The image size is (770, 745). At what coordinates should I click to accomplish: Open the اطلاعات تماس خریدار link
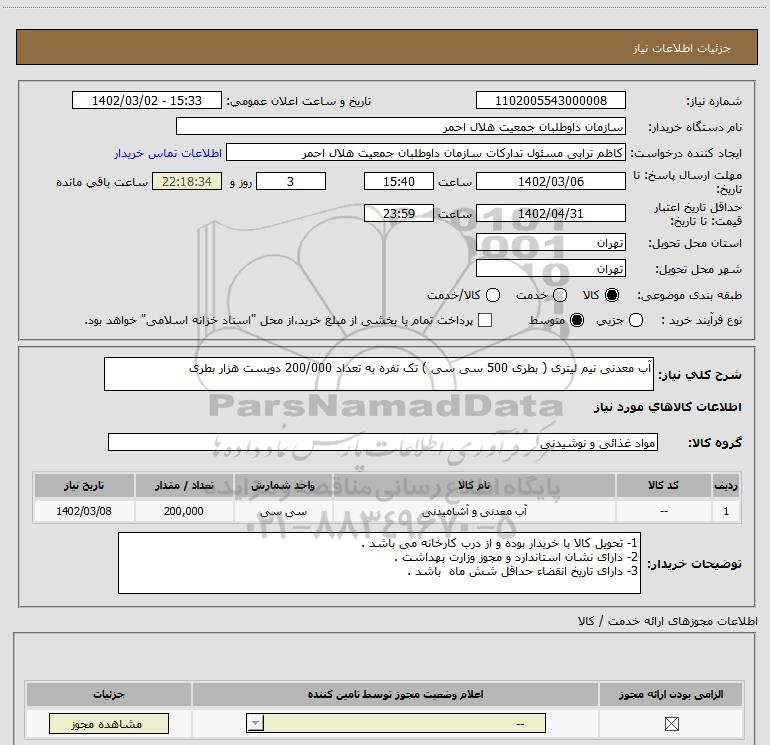coord(168,153)
